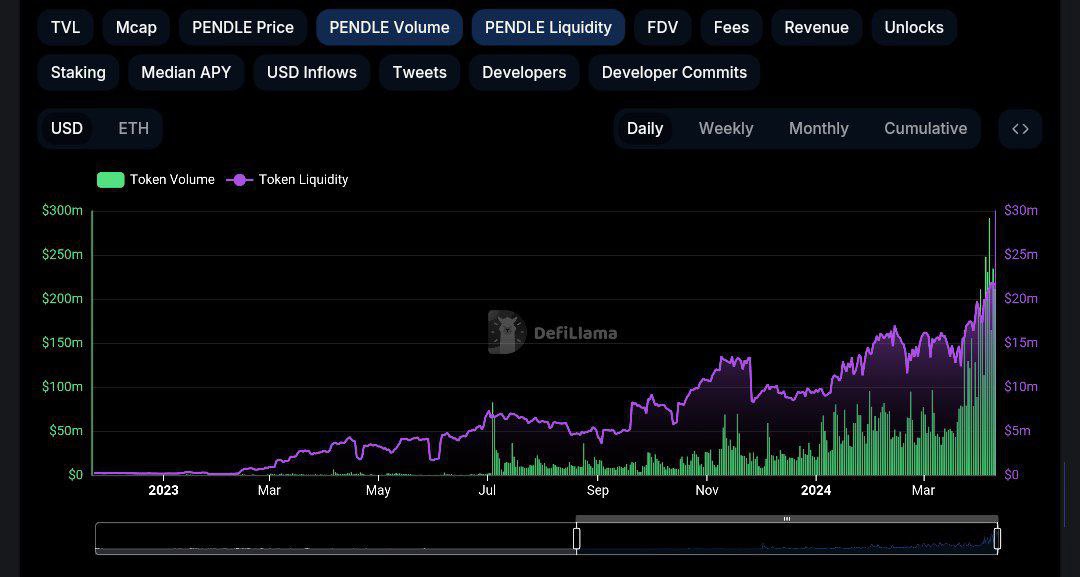
Task: Switch denomination to ETH
Action: pos(134,129)
